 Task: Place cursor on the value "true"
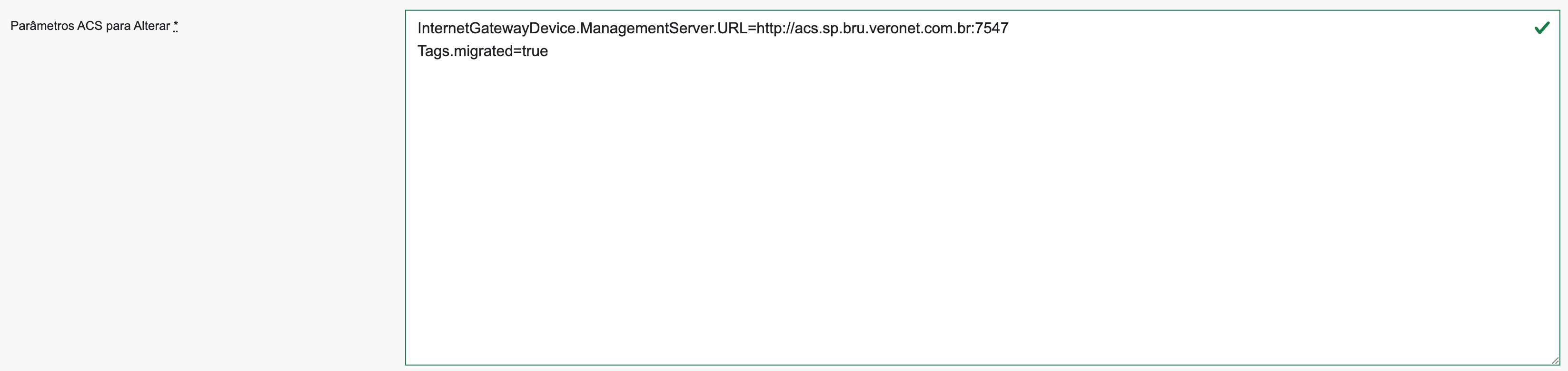(x=535, y=52)
